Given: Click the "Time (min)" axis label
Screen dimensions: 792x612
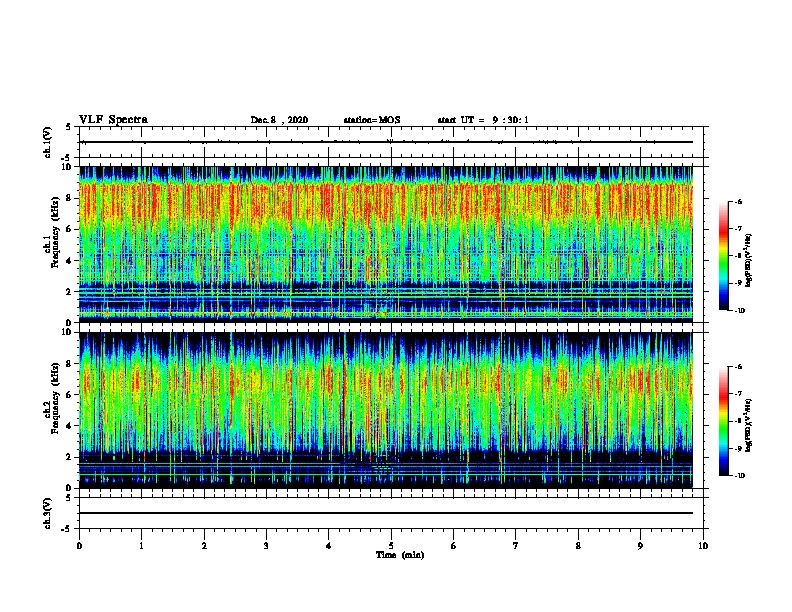Looking at the screenshot, I should pyautogui.click(x=400, y=555).
